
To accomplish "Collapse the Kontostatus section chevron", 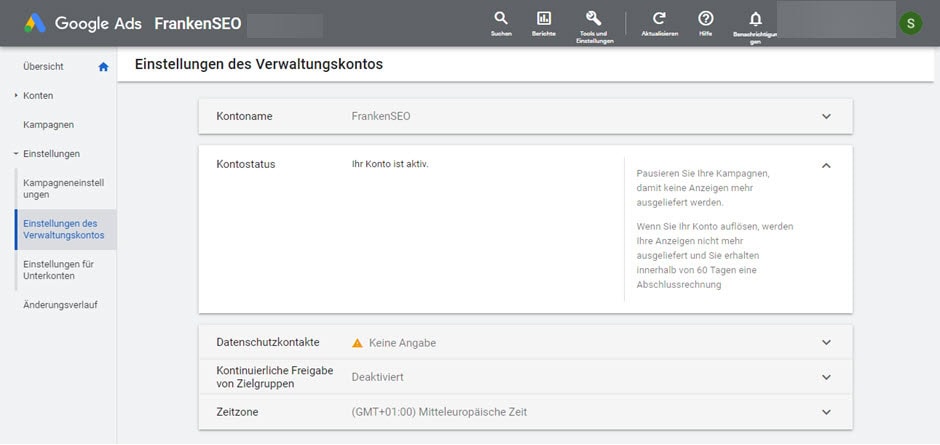I will click(x=826, y=165).
